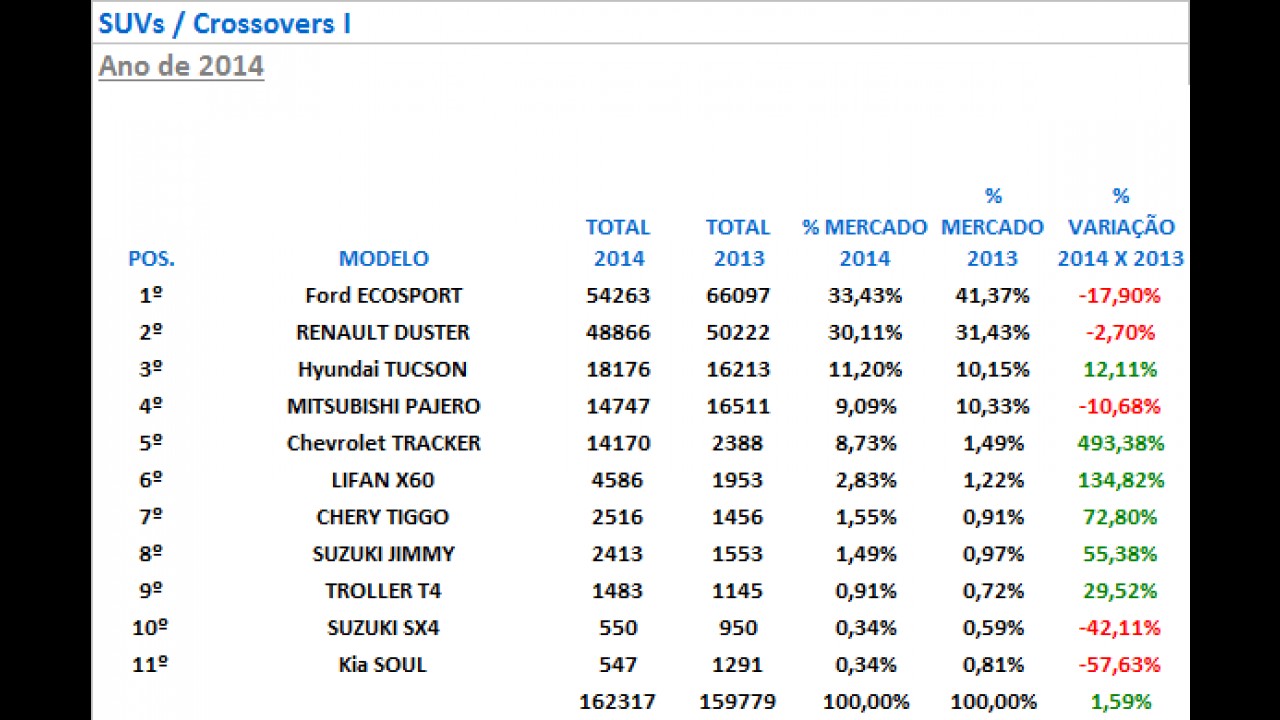Click the 'MODELO' column header
The height and width of the screenshot is (720, 1280).
pos(384,258)
